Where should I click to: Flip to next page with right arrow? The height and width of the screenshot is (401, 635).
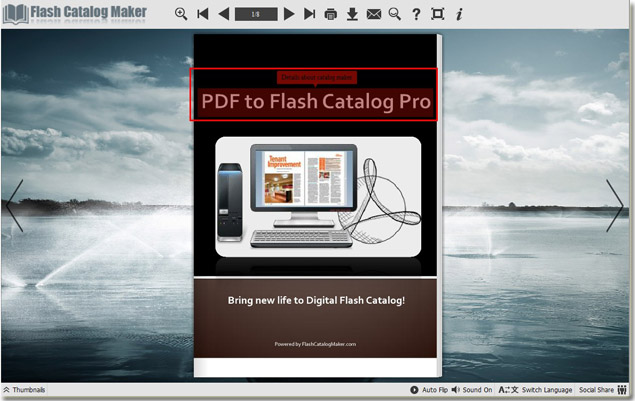[x=615, y=206]
